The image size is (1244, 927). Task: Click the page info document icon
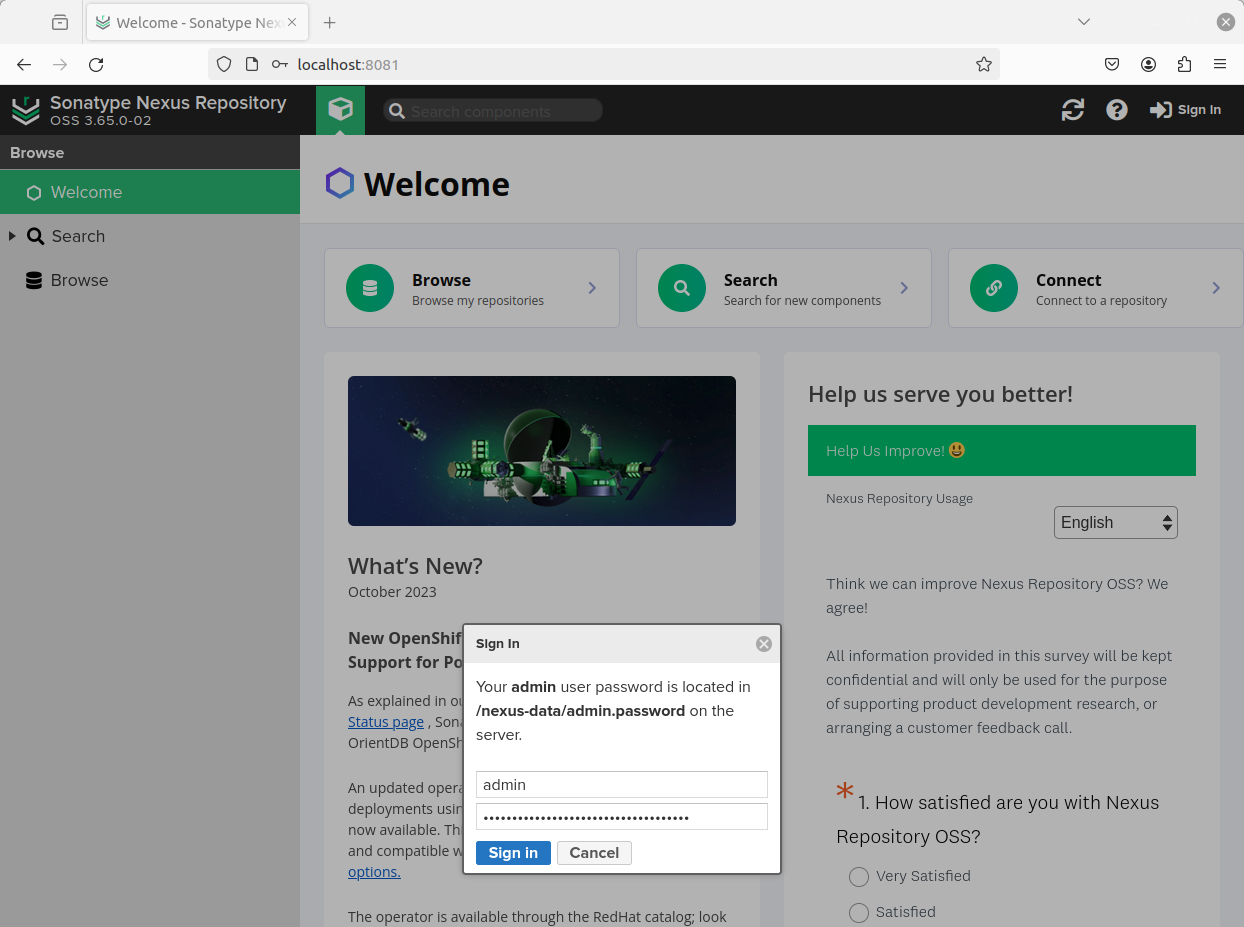(252, 64)
